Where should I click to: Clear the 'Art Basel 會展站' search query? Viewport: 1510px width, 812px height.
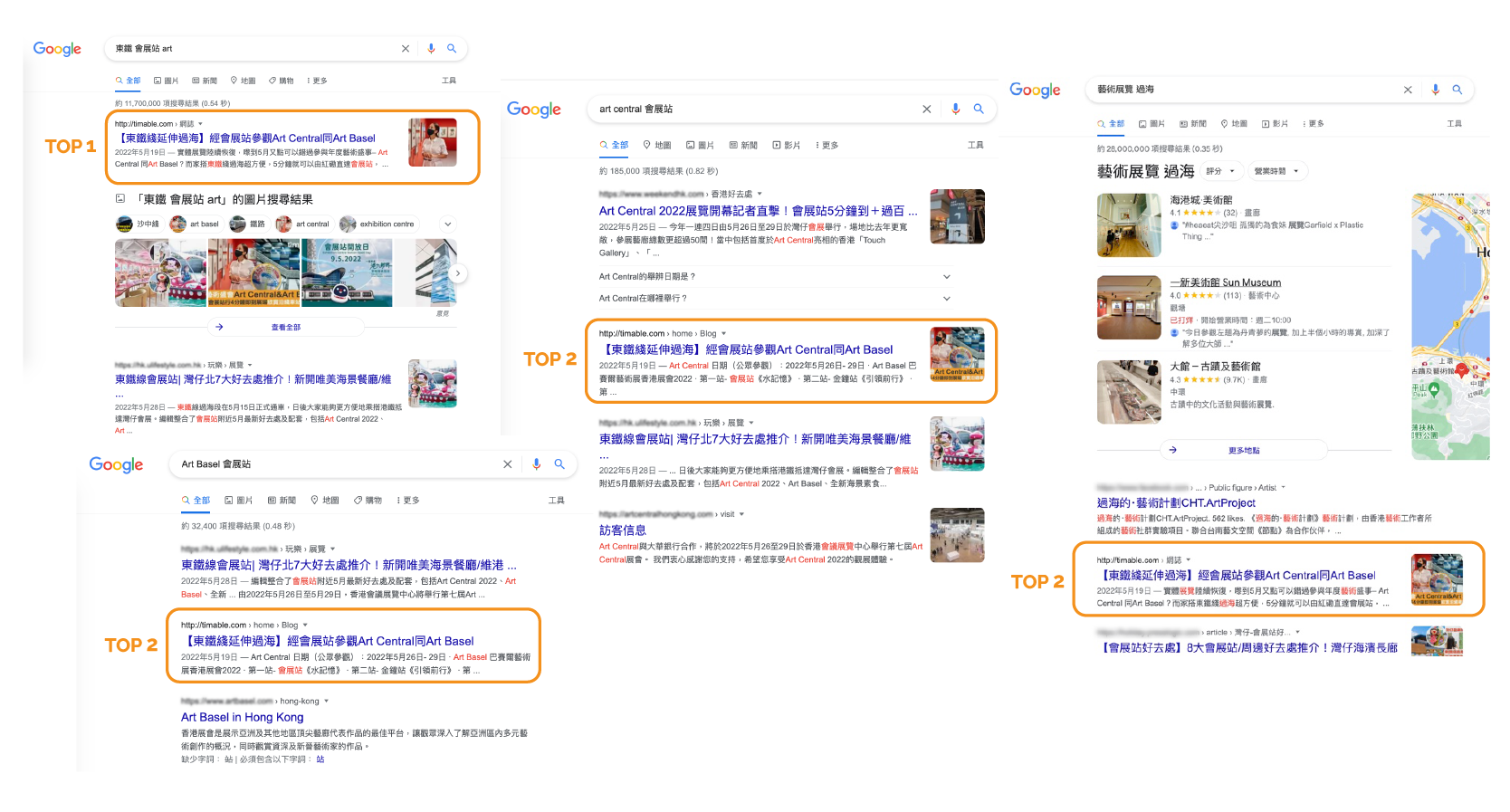[508, 464]
